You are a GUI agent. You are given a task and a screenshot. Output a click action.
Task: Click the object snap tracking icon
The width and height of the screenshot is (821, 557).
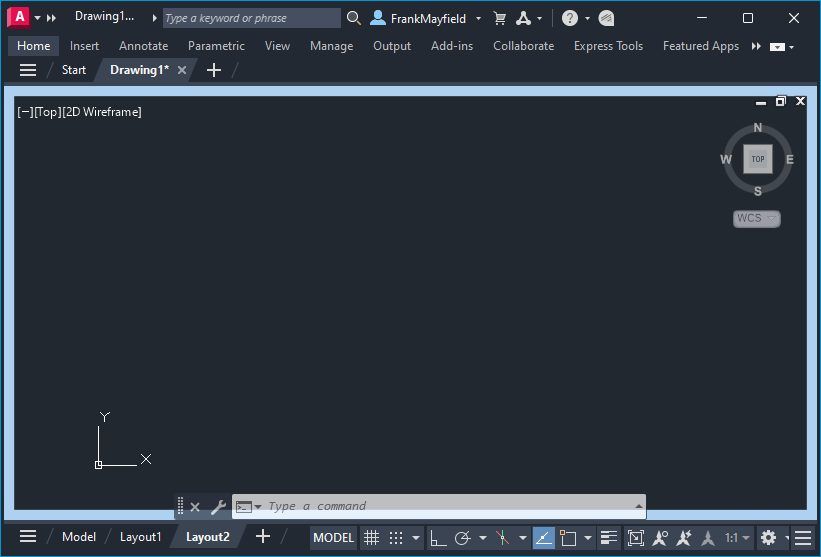[543, 538]
